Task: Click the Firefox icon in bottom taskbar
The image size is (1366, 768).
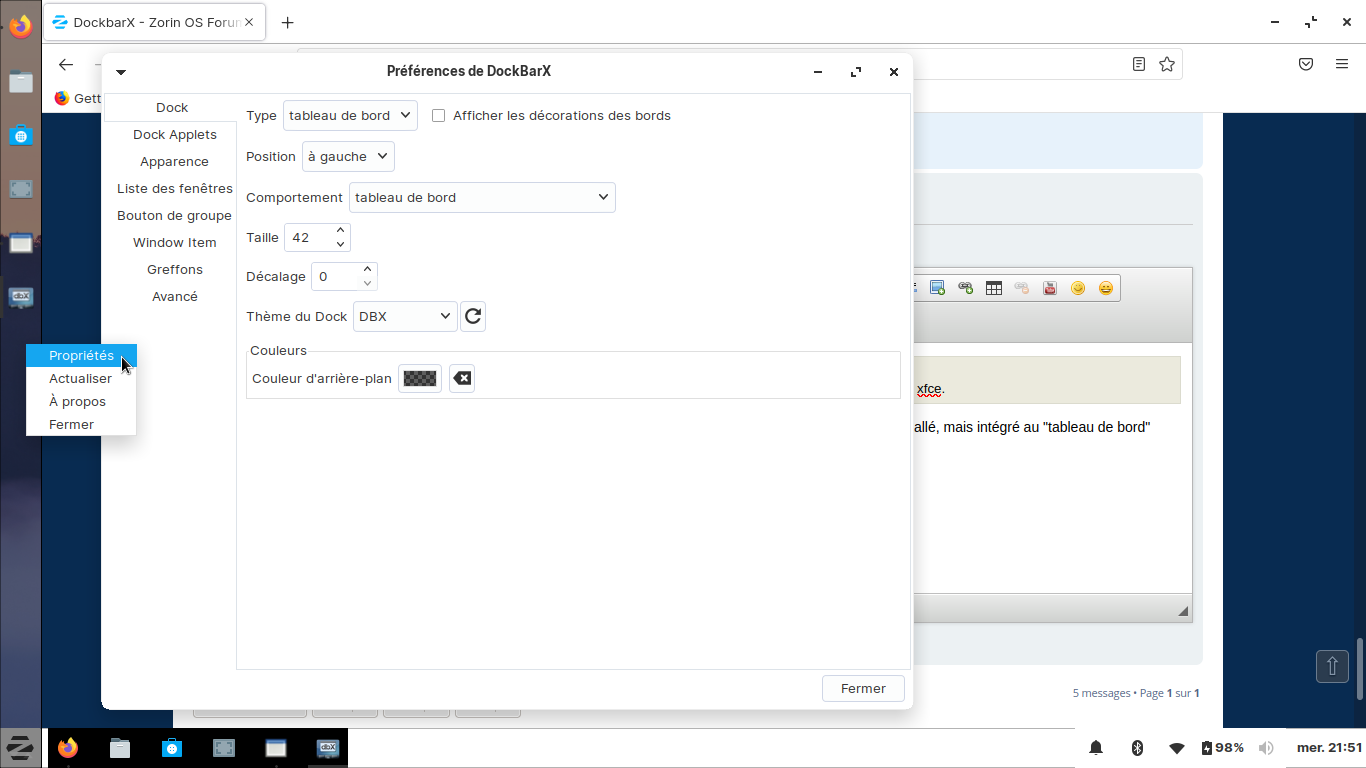Action: click(x=68, y=748)
